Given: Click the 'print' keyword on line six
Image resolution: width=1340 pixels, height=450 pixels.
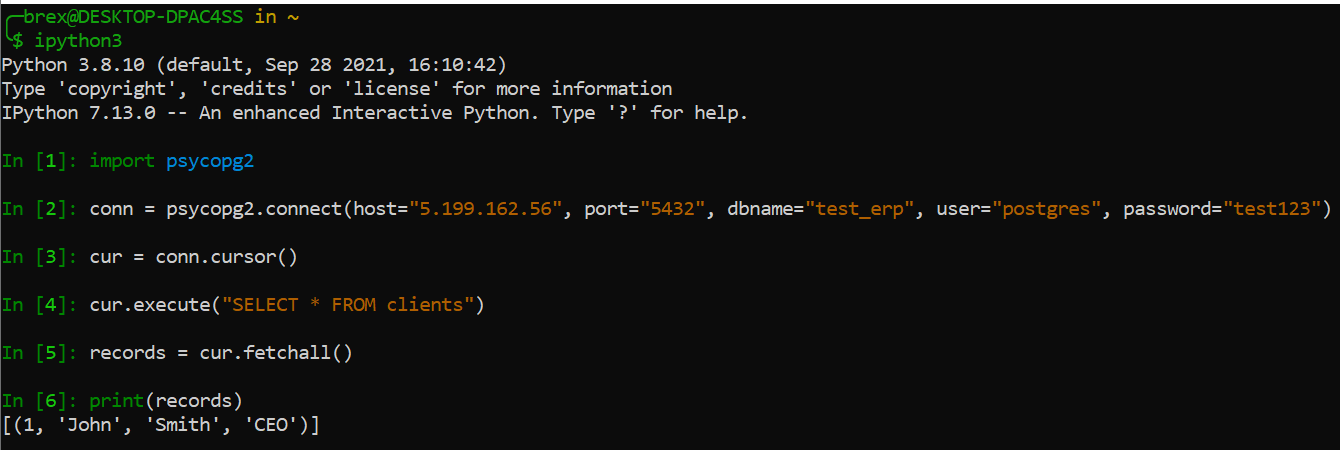Looking at the screenshot, I should pyautogui.click(x=116, y=401).
